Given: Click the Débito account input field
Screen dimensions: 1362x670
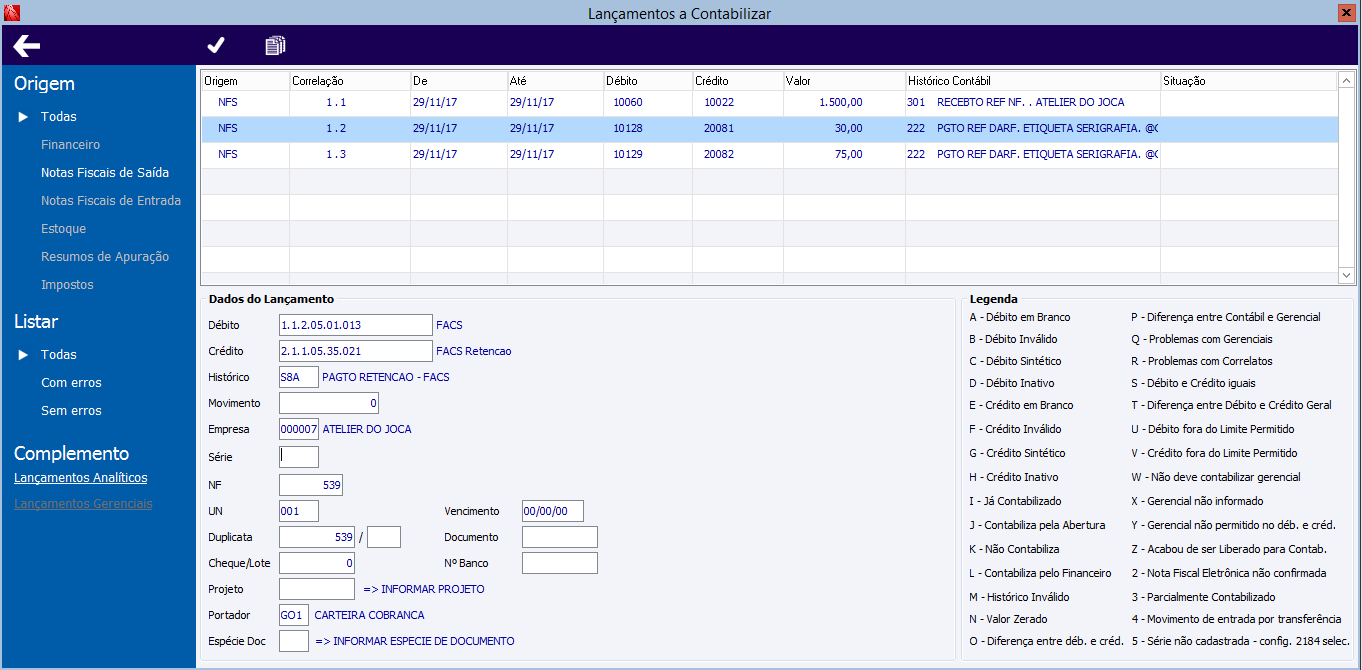Looking at the screenshot, I should (x=355, y=325).
